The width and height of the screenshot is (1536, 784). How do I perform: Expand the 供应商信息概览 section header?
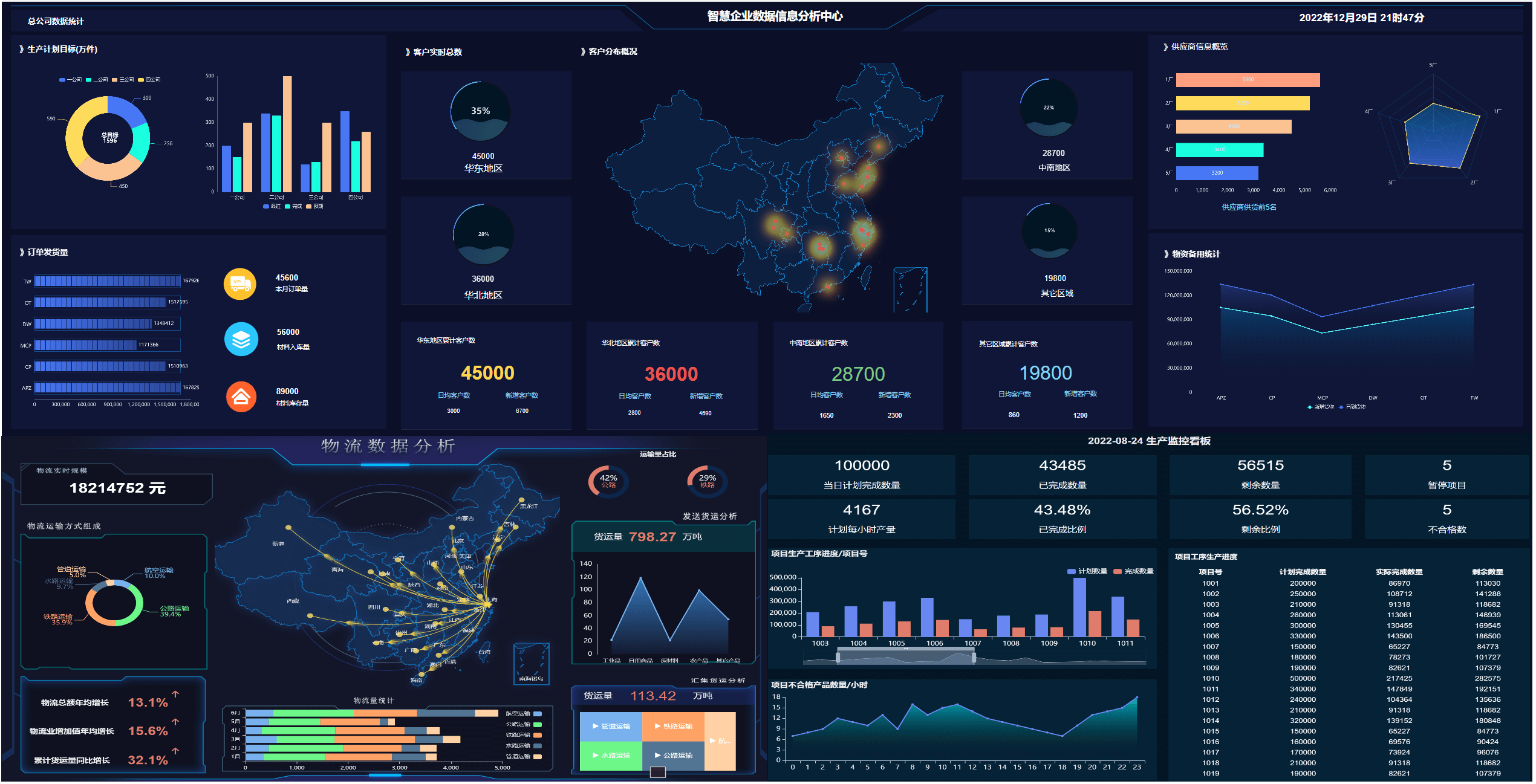click(x=1196, y=47)
